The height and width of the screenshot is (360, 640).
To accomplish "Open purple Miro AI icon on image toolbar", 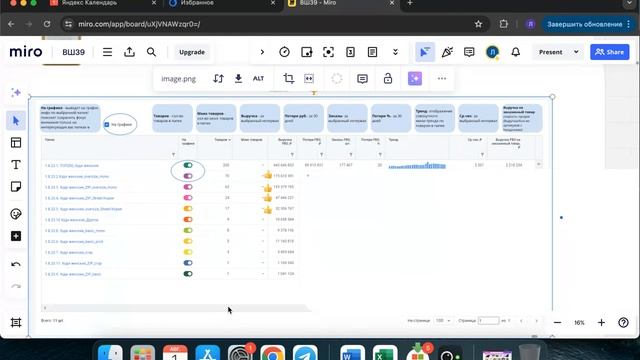I will pyautogui.click(x=415, y=78).
